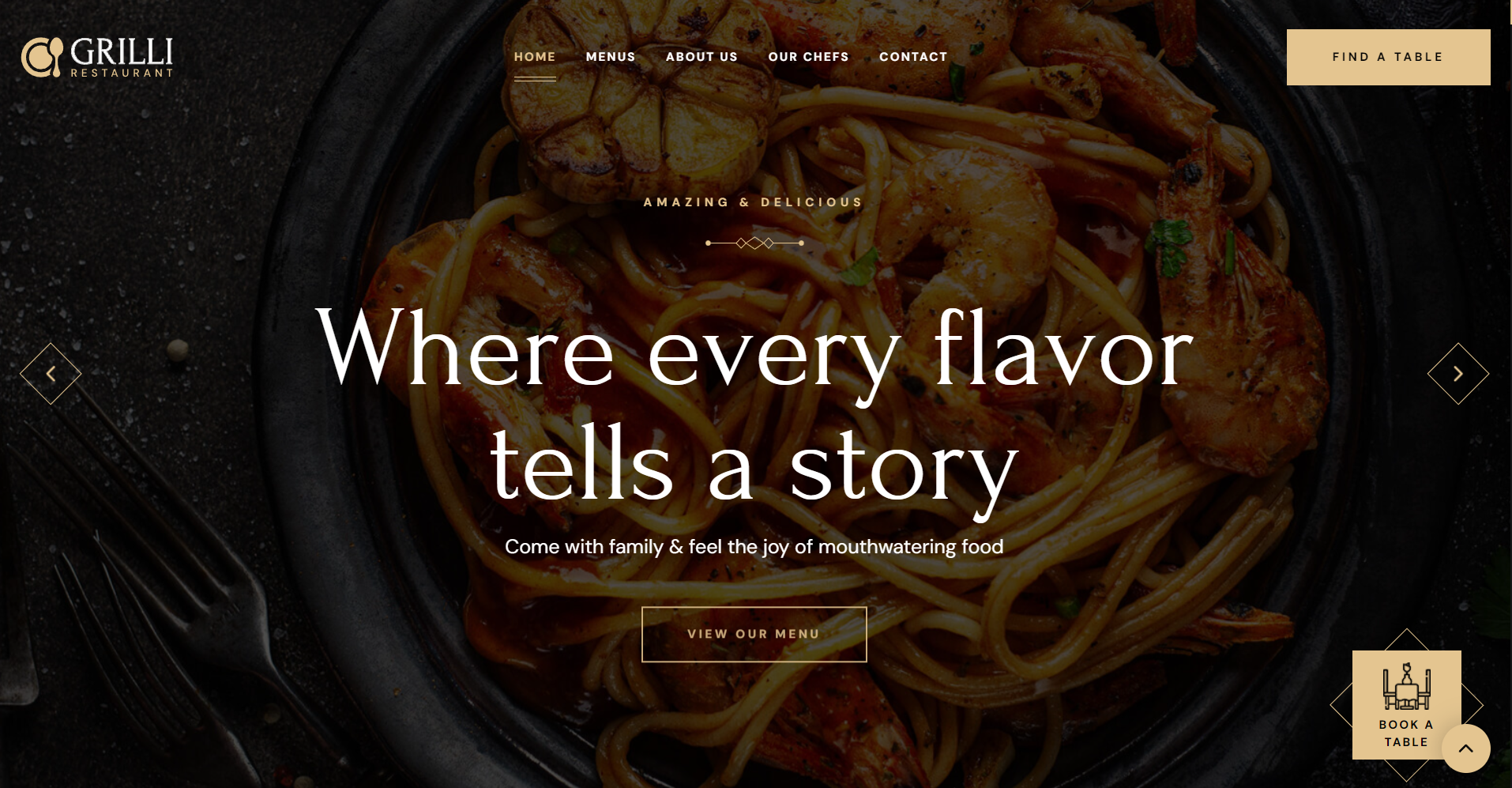Viewport: 1512px width, 788px height.
Task: Click the GRILLI Restaurant logo text
Action: pos(122,57)
